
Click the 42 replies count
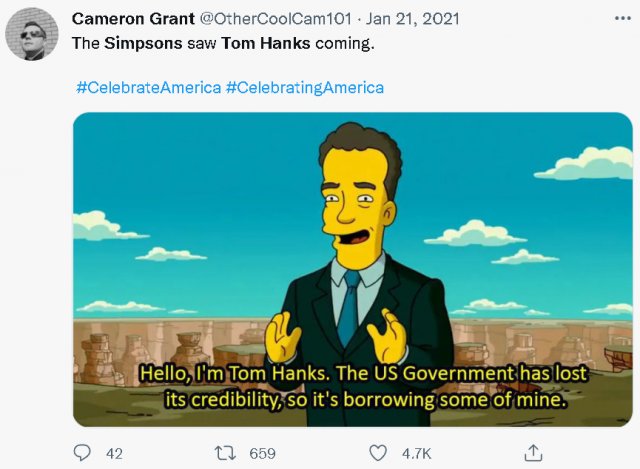[x=114, y=454]
